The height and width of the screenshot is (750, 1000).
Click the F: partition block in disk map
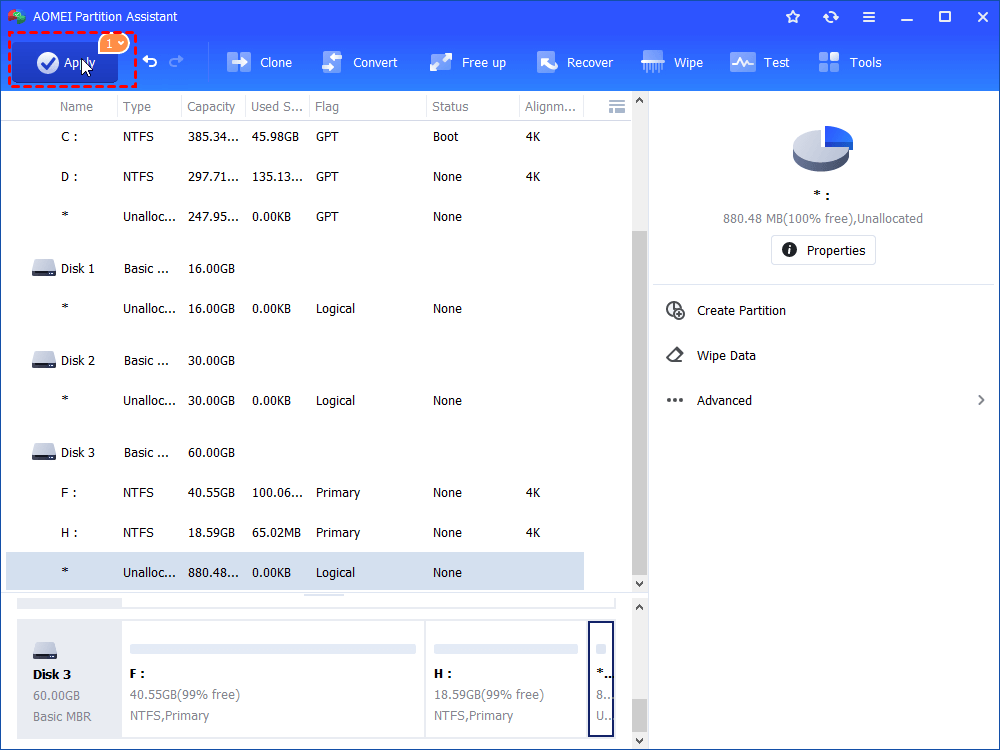tap(273, 679)
